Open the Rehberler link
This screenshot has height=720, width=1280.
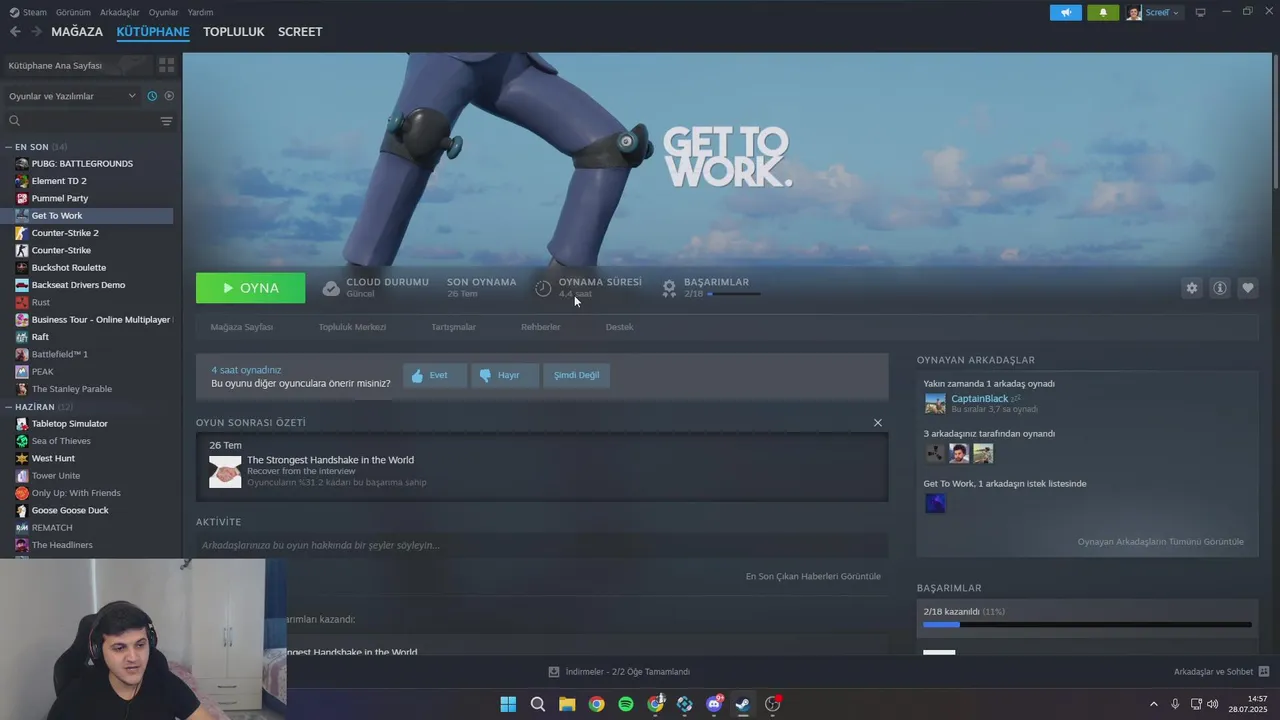(541, 327)
